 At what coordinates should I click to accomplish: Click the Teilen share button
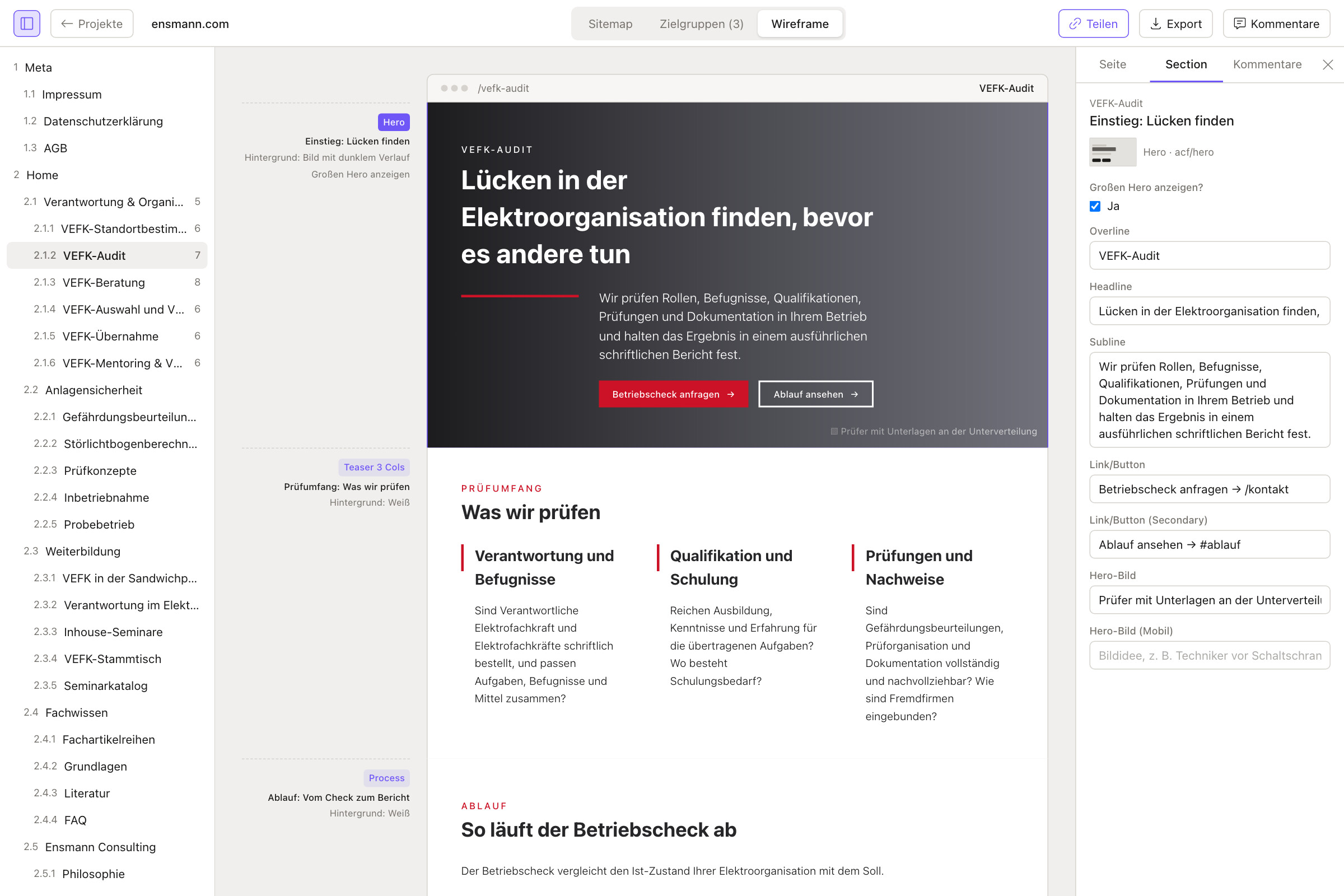click(1093, 24)
